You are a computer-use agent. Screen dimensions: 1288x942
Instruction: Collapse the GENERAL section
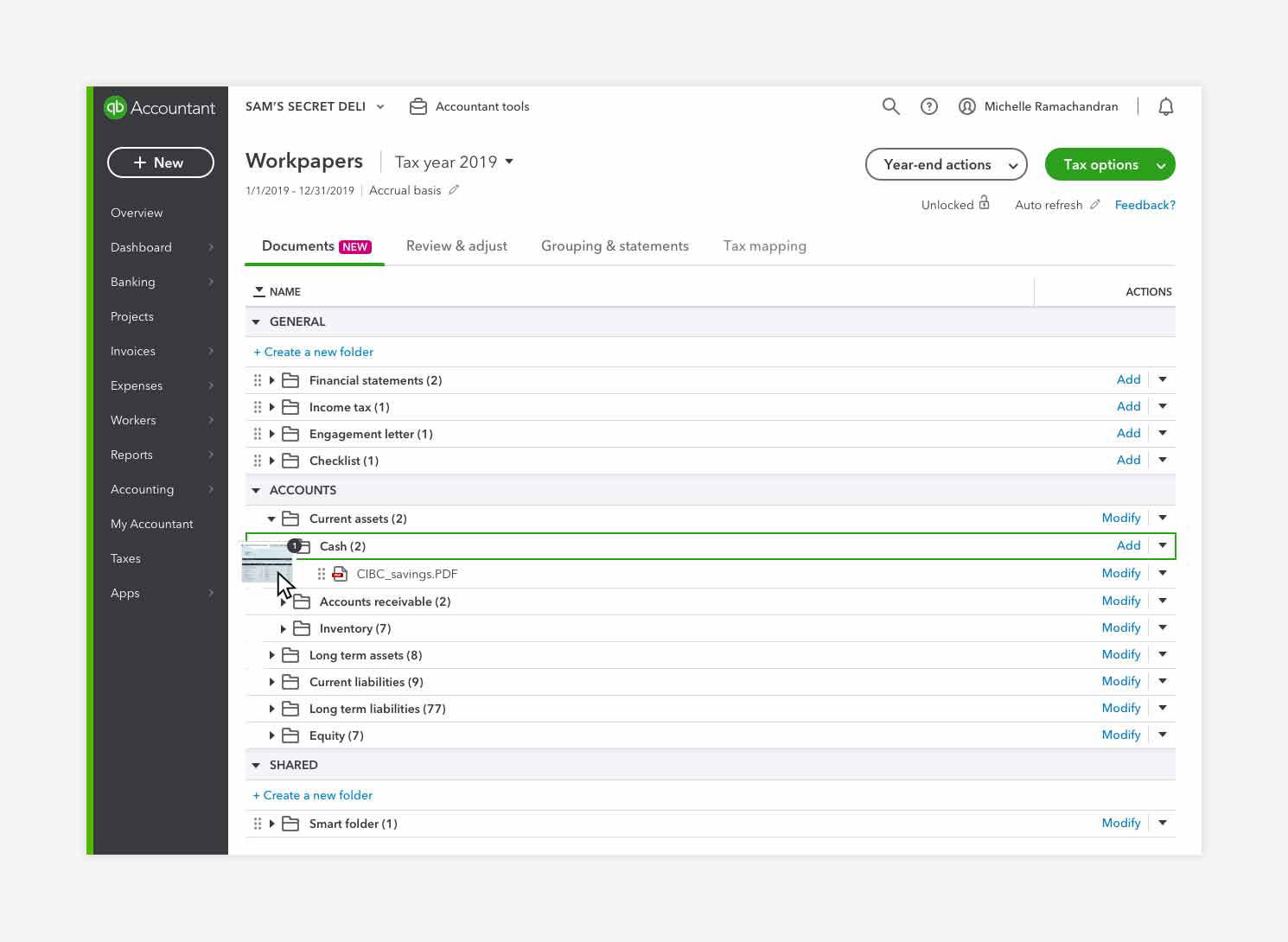[256, 321]
